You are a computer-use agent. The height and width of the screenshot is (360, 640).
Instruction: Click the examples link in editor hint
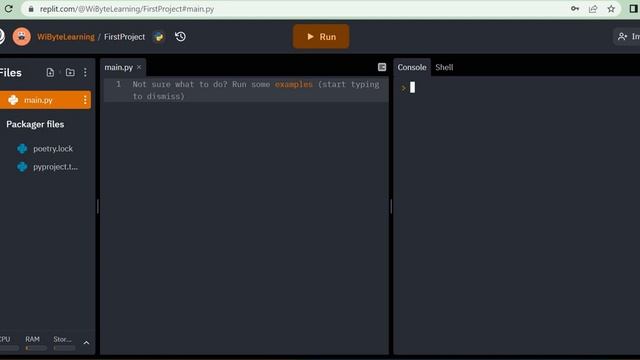[x=293, y=84]
